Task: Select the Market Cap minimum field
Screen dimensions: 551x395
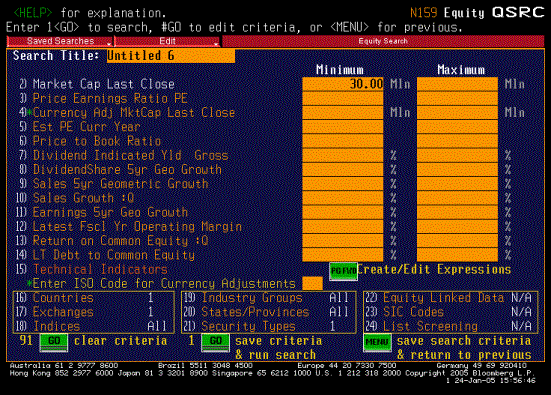Action: click(343, 84)
